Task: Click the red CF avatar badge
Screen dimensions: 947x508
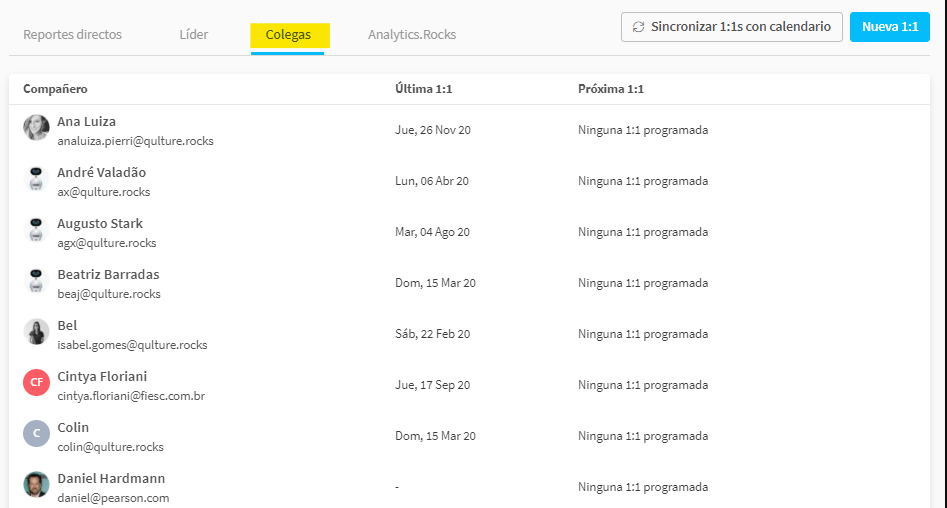Action: pyautogui.click(x=36, y=382)
